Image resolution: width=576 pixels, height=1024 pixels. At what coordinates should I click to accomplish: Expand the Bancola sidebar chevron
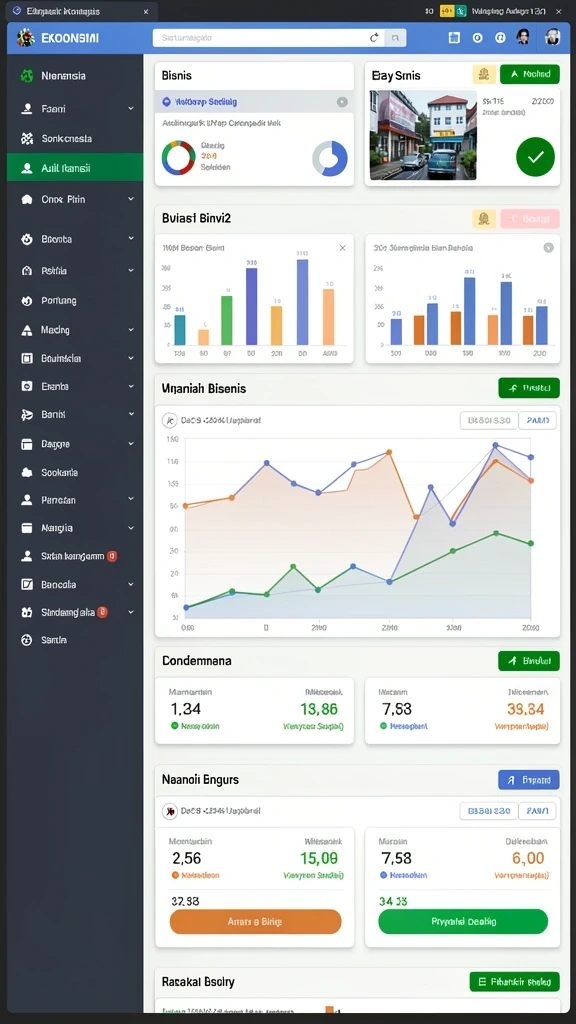tap(131, 584)
